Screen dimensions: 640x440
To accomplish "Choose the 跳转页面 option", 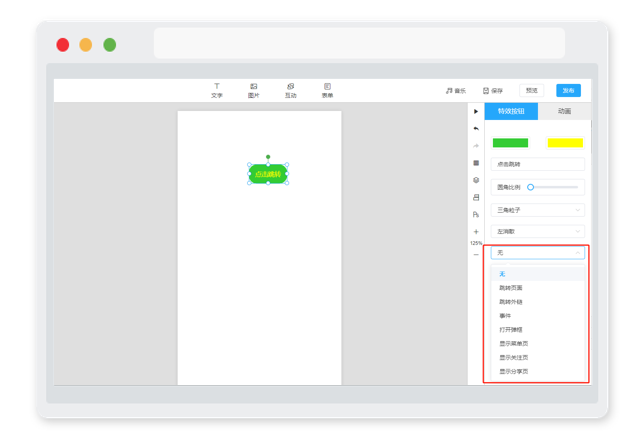I will pyautogui.click(x=538, y=288).
